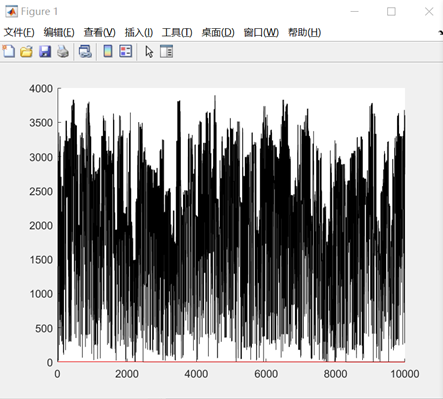Open the 工具(T) menu
Viewport: 443px width, 399px height.
177,32
